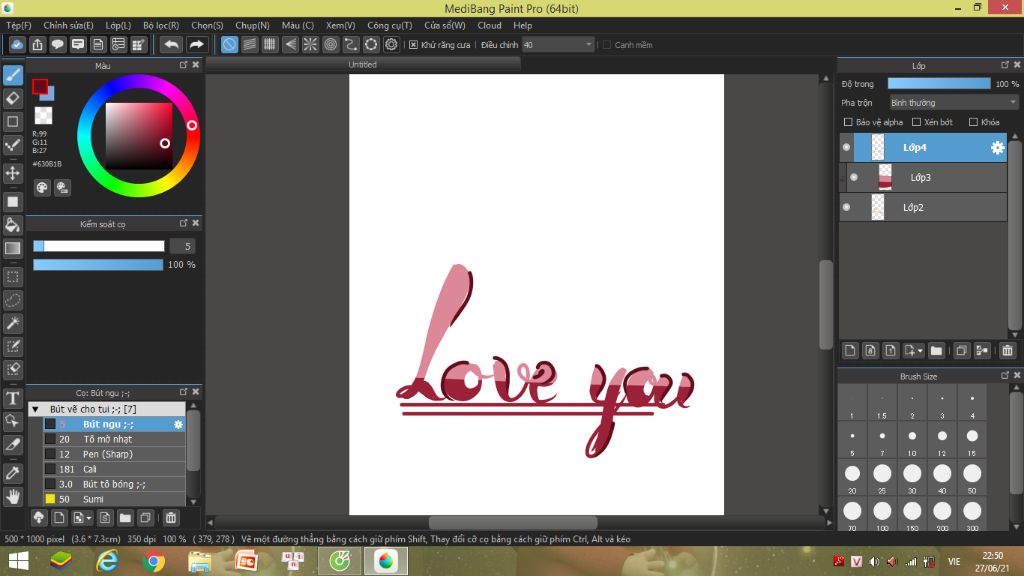Open the Pha trộn blend mode dropdown
Viewport: 1024px width, 576px height.
tap(953, 103)
